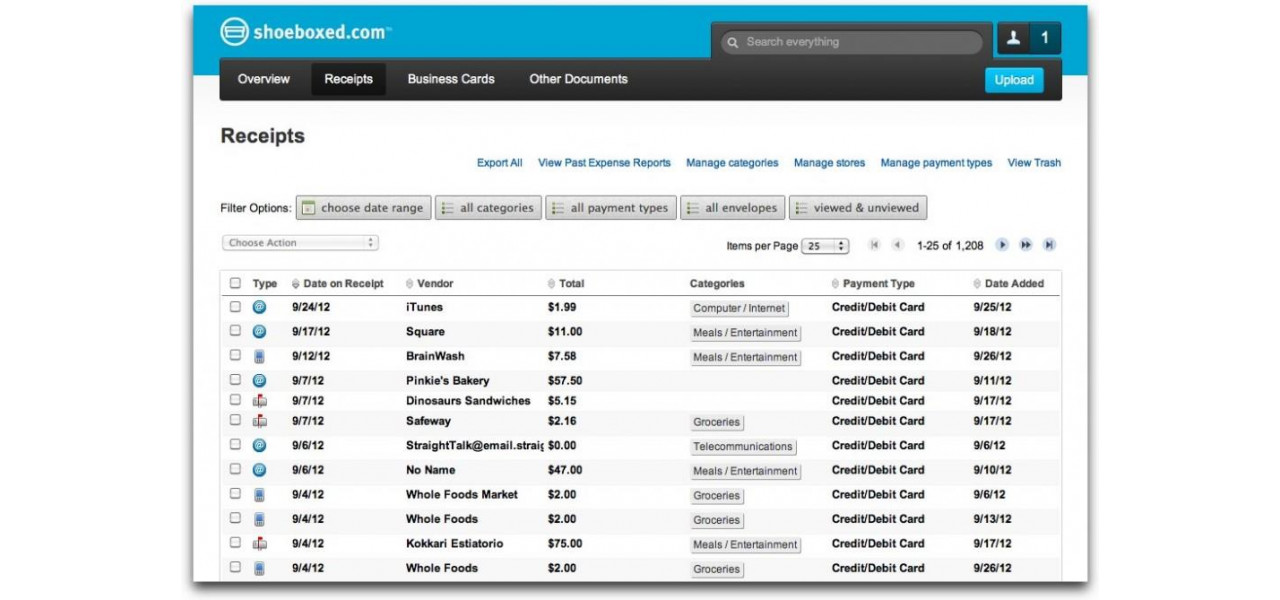
Task: Open the all categories filter
Action: tap(488, 208)
